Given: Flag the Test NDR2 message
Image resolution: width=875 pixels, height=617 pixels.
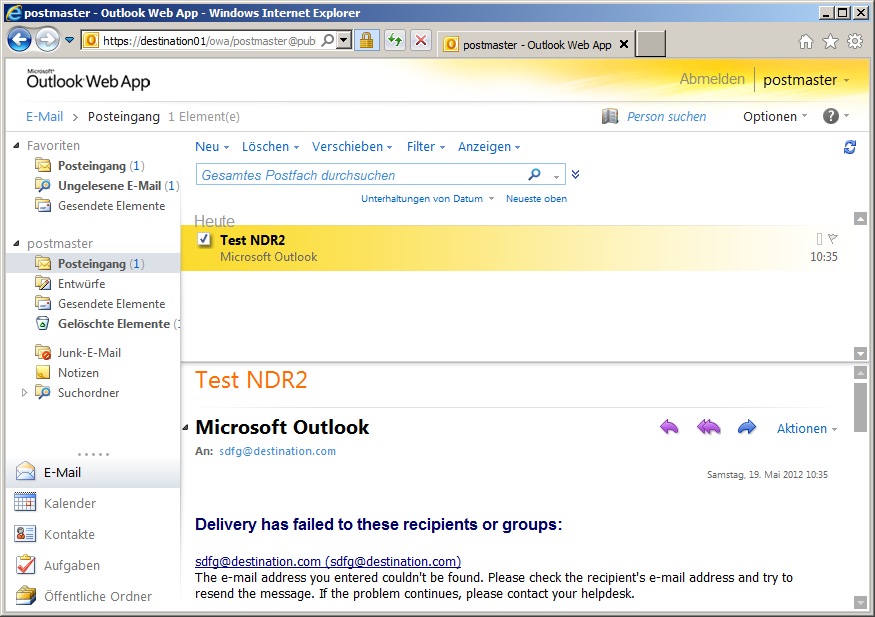Looking at the screenshot, I should click(833, 239).
